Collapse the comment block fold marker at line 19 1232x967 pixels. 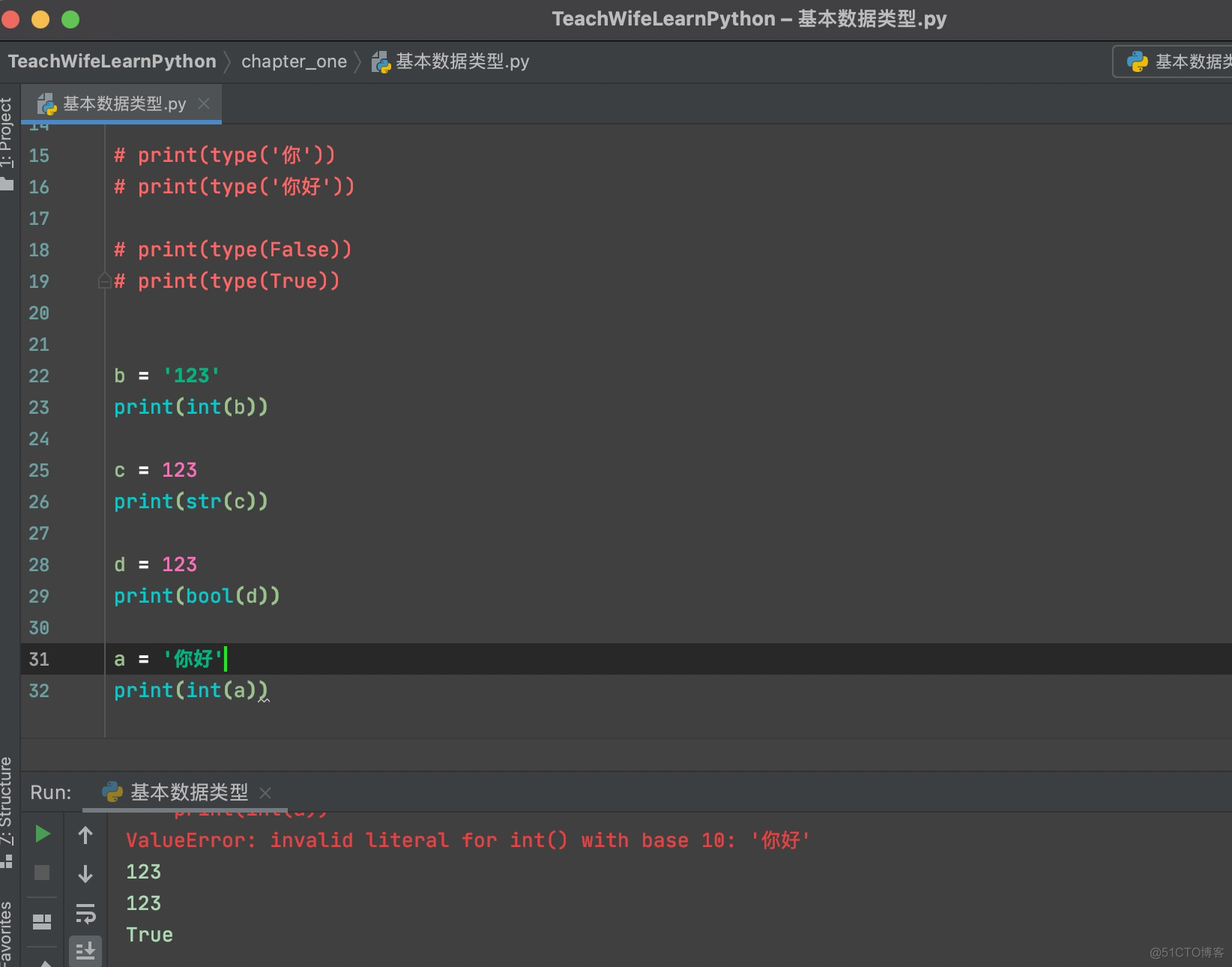105,281
